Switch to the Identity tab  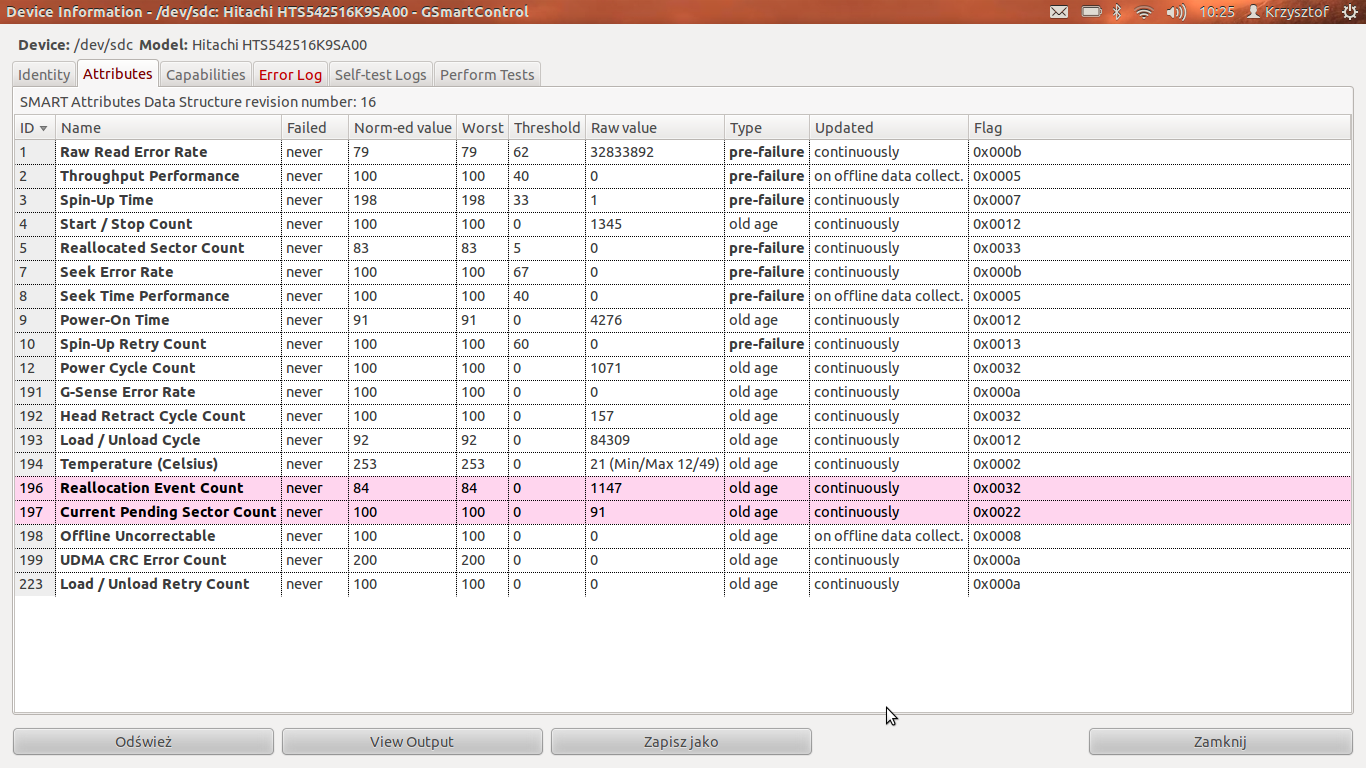tap(44, 74)
